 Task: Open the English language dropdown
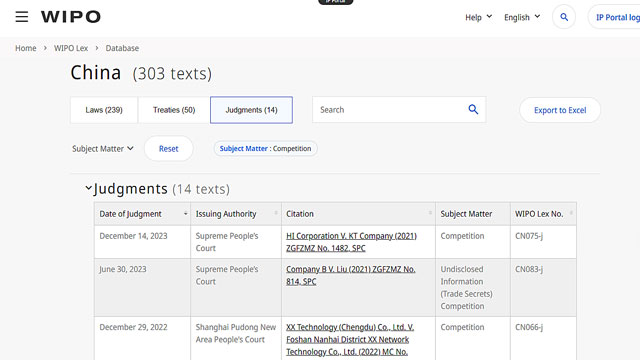(522, 17)
